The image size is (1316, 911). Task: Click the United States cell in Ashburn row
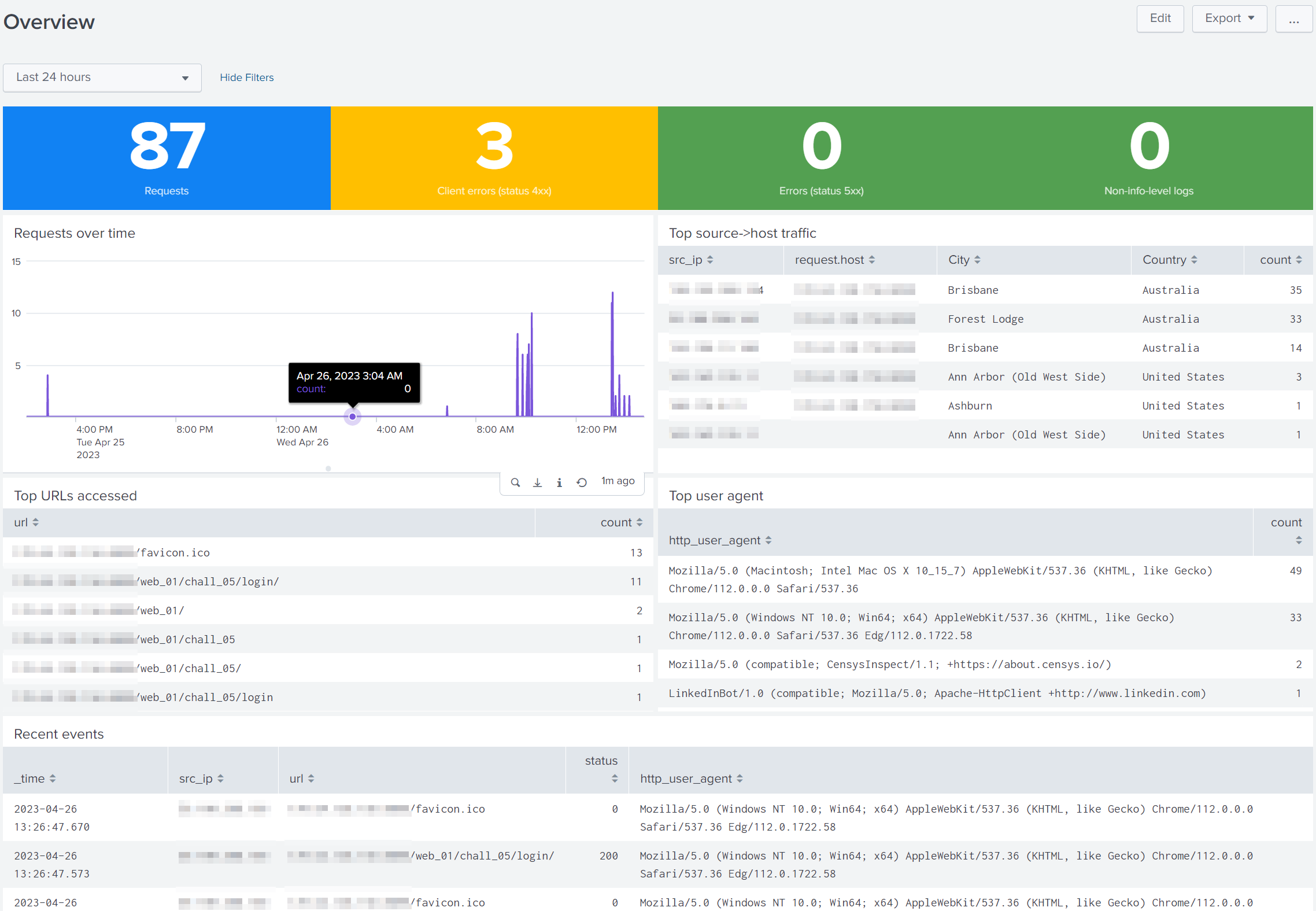pyautogui.click(x=1183, y=405)
